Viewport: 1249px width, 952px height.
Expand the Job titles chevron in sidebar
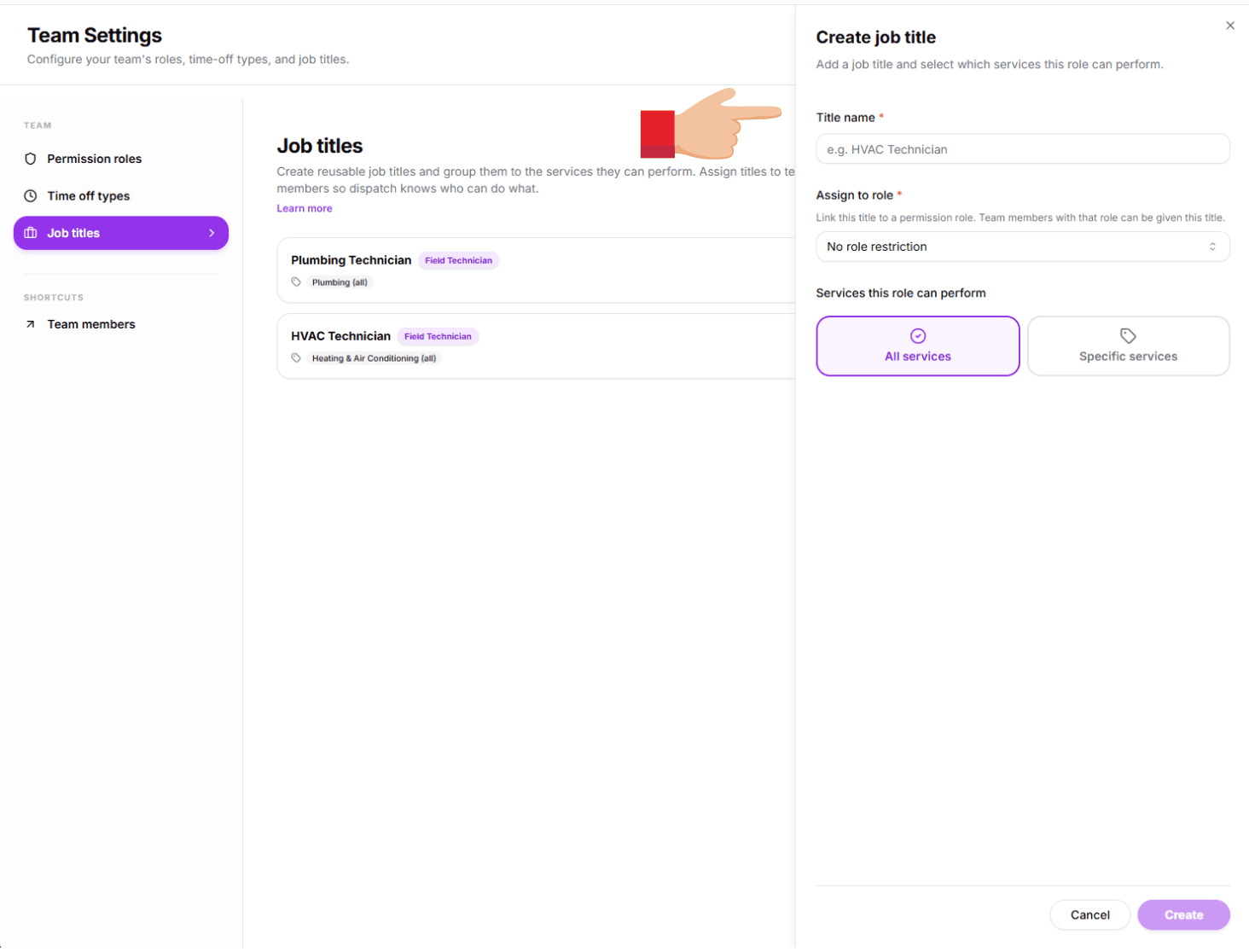(212, 233)
